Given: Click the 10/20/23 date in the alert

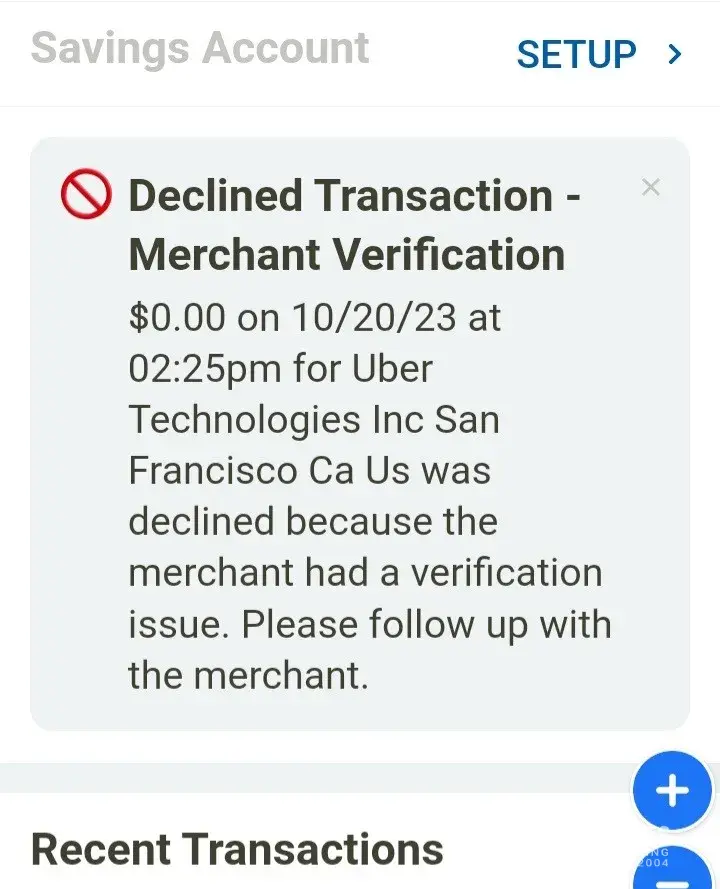Looking at the screenshot, I should point(374,317).
